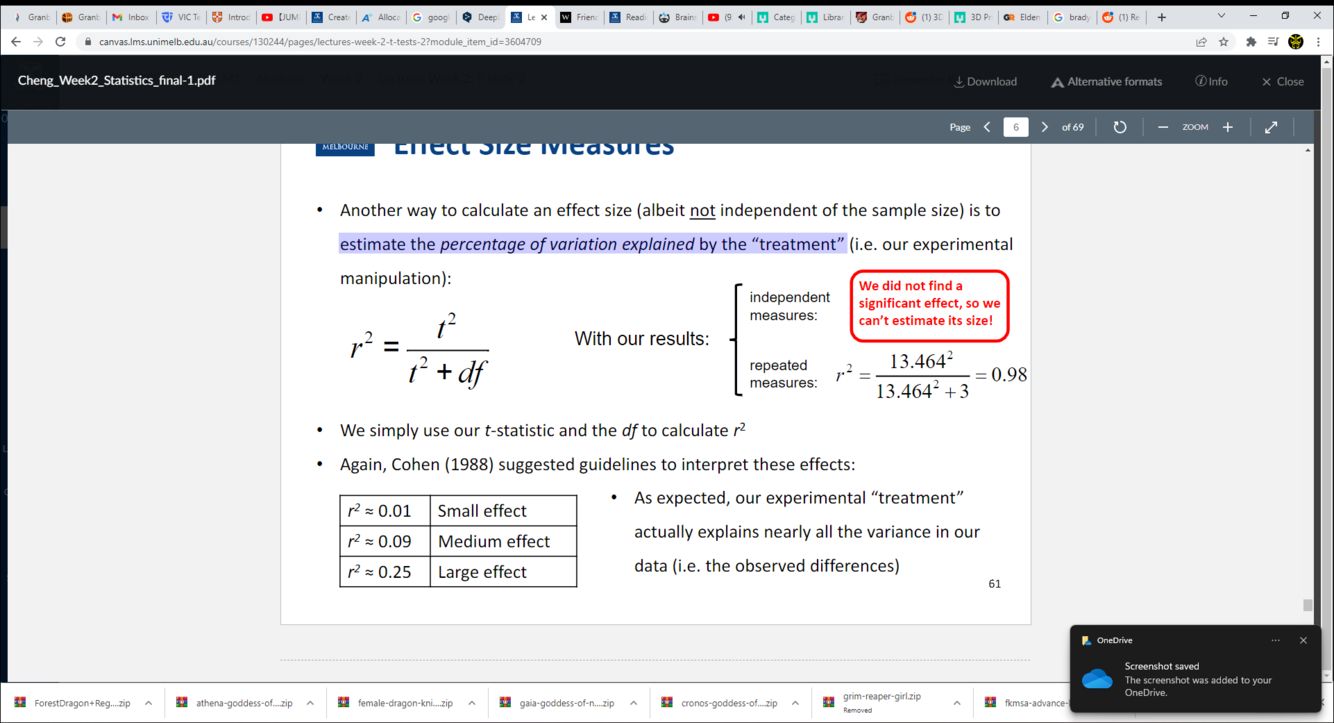This screenshot has height=723, width=1334.
Task: Go to the previous PDF page
Action: 987,127
